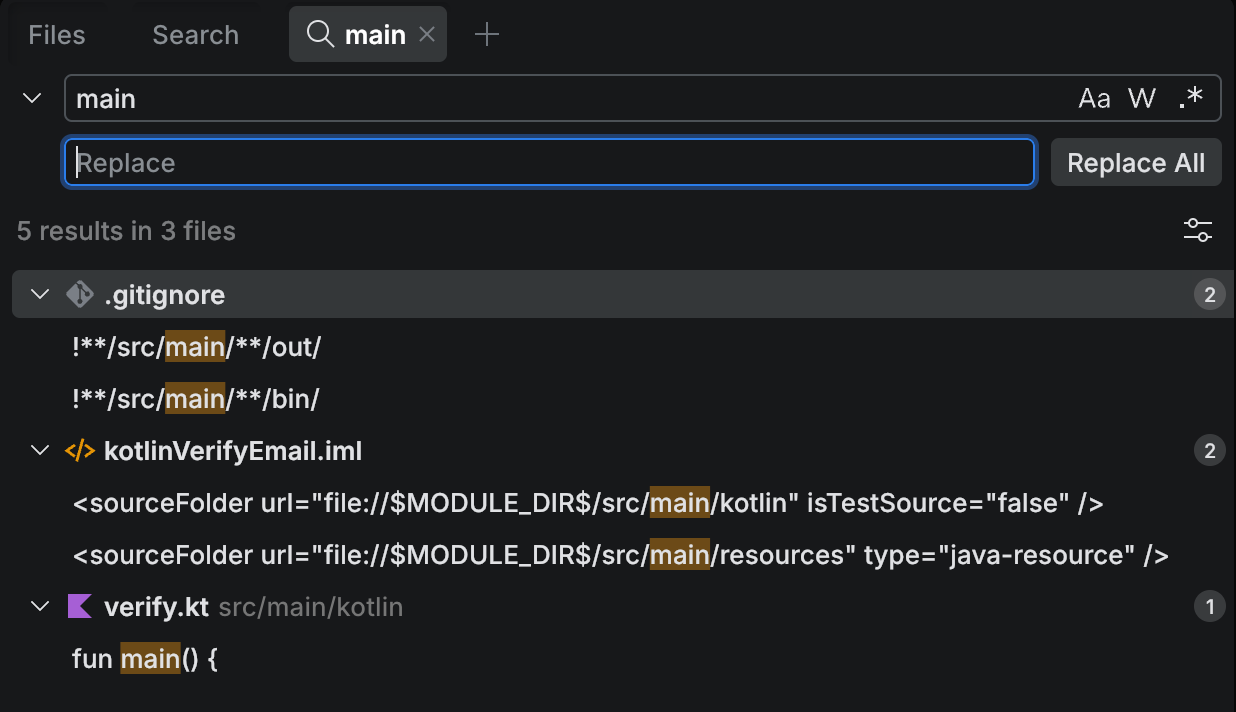Toggle whole-word matching with W
The width and height of the screenshot is (1236, 712).
click(1141, 97)
